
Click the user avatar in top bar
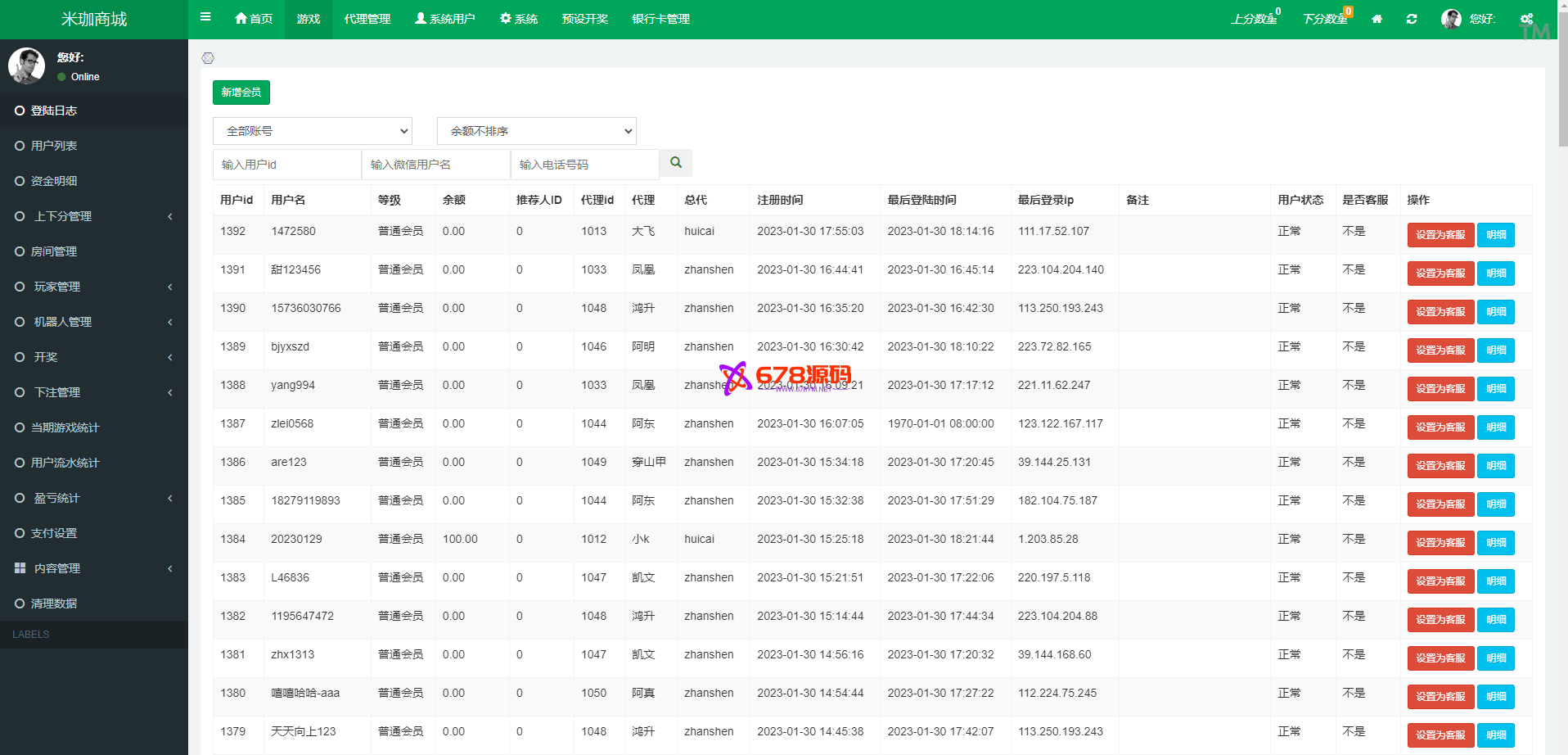pyautogui.click(x=1451, y=19)
